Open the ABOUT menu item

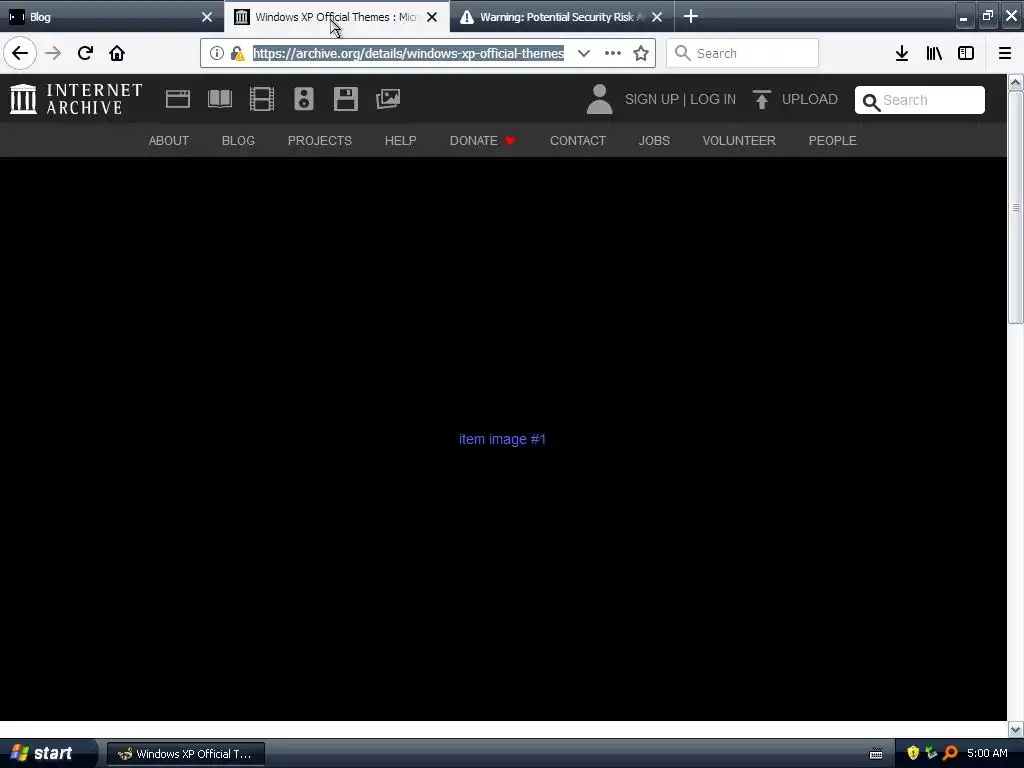coord(168,140)
